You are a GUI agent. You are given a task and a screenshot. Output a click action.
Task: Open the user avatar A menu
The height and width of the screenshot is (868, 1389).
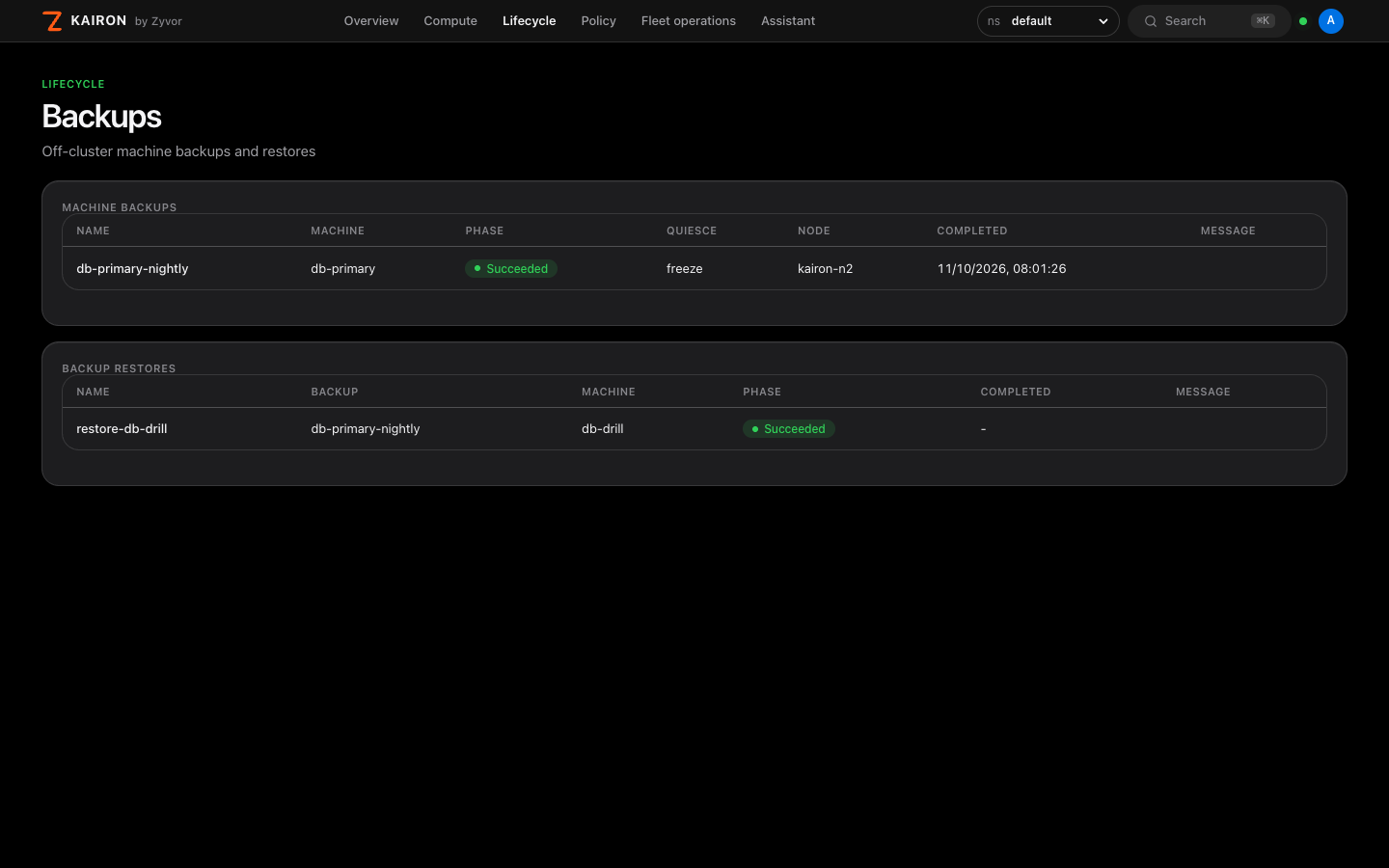pos(1331,21)
